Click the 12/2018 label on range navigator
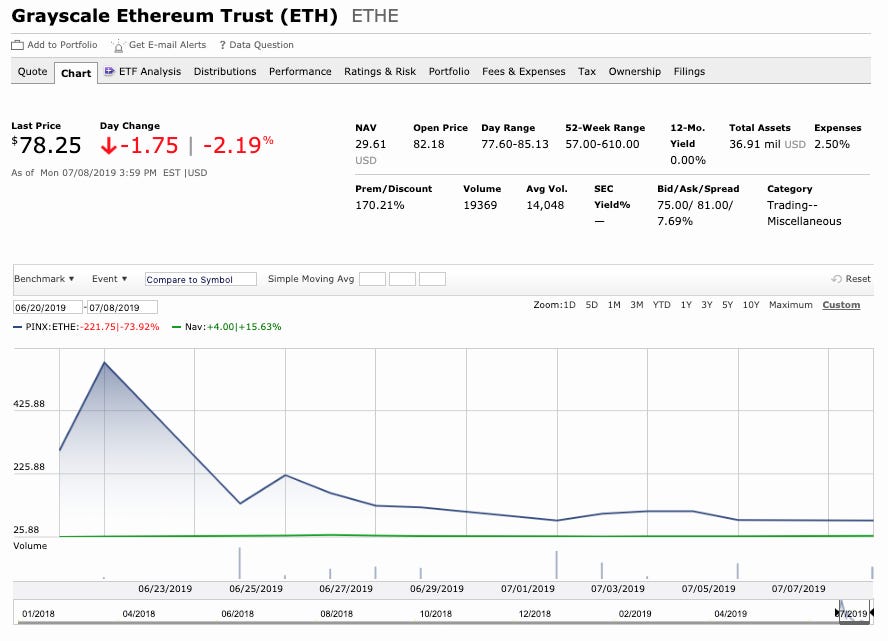 tap(535, 614)
